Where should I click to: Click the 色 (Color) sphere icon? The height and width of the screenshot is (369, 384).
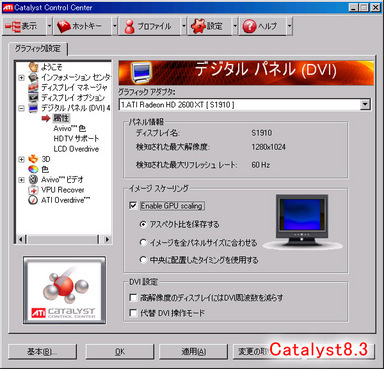33,169
